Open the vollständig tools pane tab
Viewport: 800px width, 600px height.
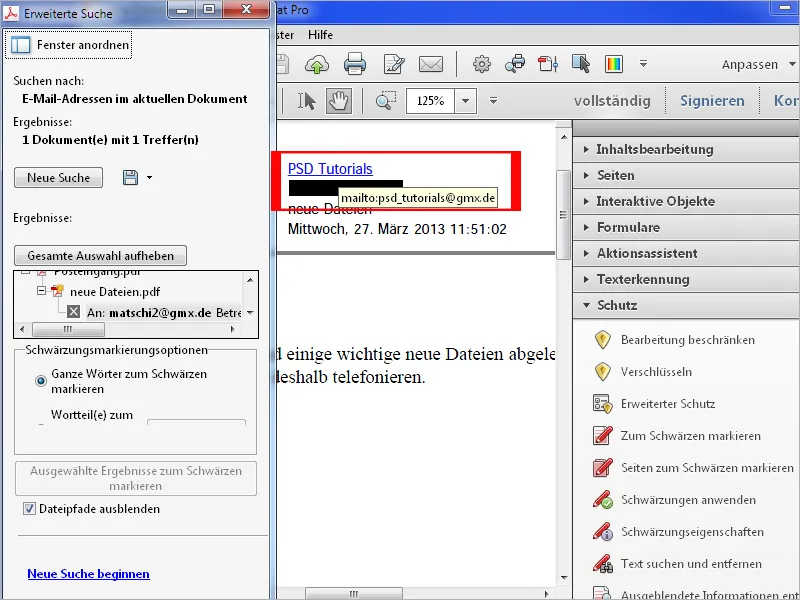(612, 101)
